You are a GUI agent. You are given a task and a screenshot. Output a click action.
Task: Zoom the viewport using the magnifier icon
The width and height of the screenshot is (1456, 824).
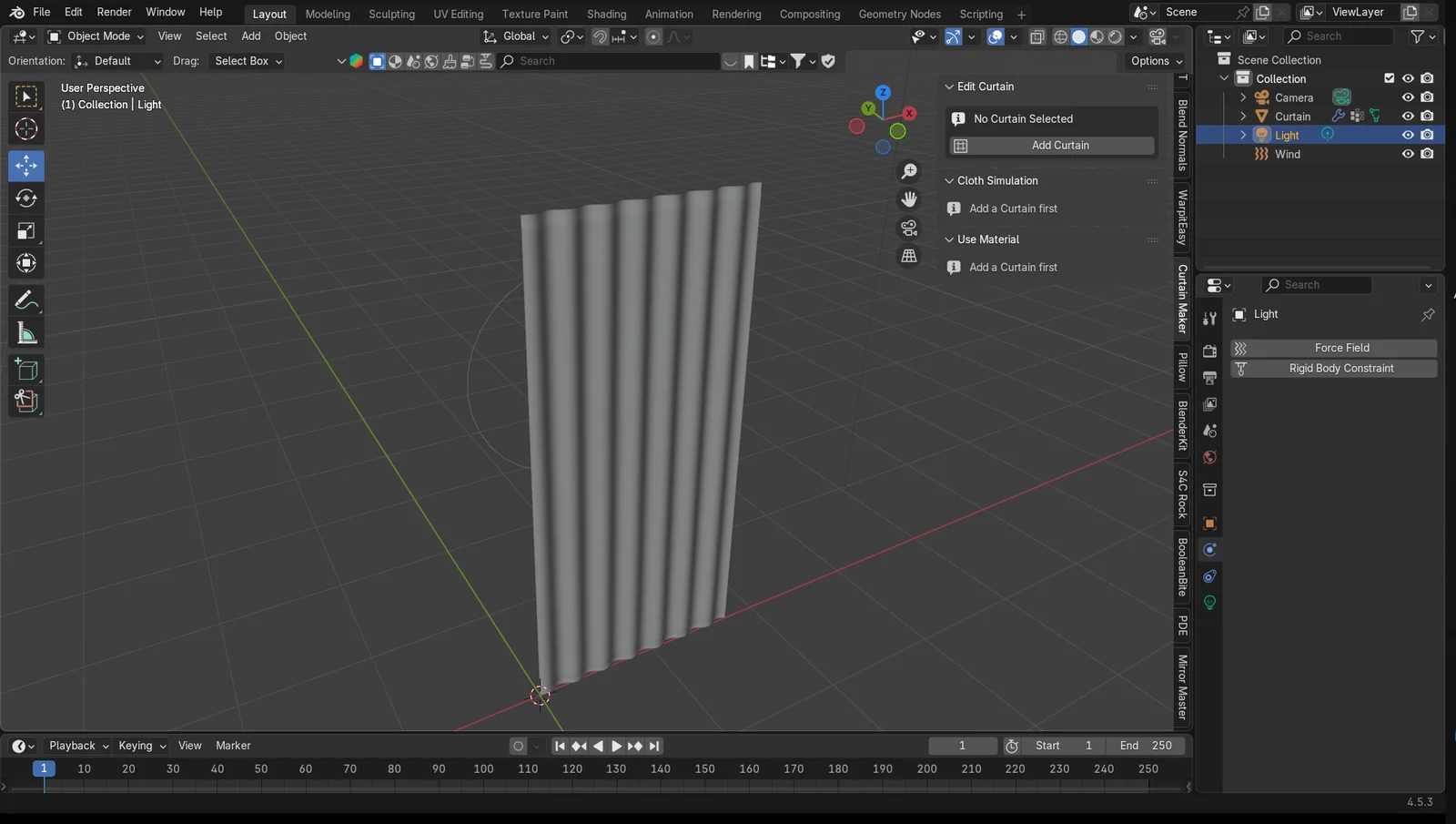[x=909, y=170]
